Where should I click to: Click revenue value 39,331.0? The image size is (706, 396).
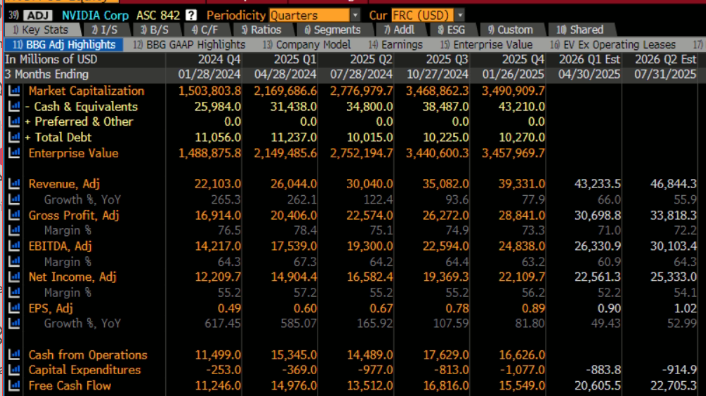[x=521, y=184]
